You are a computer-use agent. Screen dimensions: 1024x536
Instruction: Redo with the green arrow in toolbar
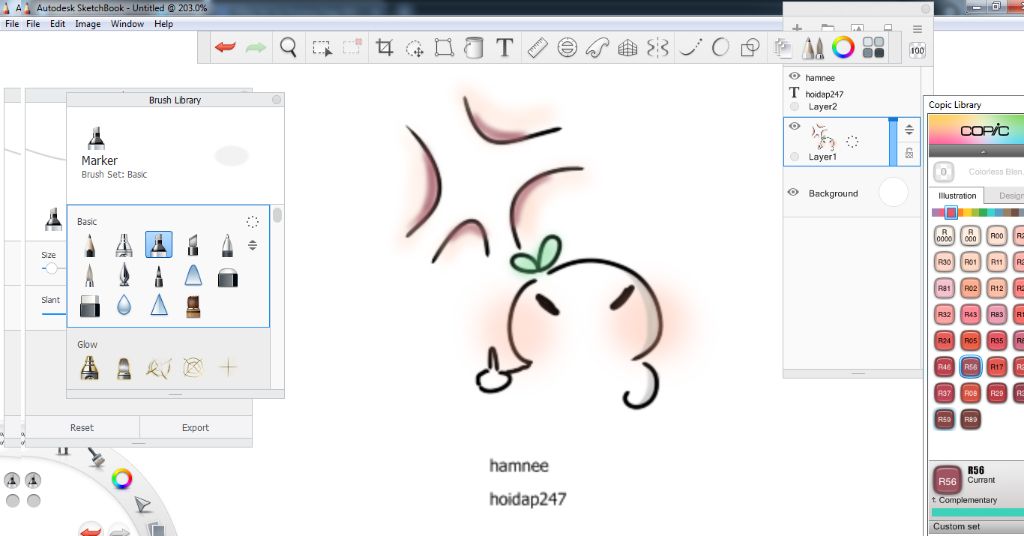[x=256, y=48]
